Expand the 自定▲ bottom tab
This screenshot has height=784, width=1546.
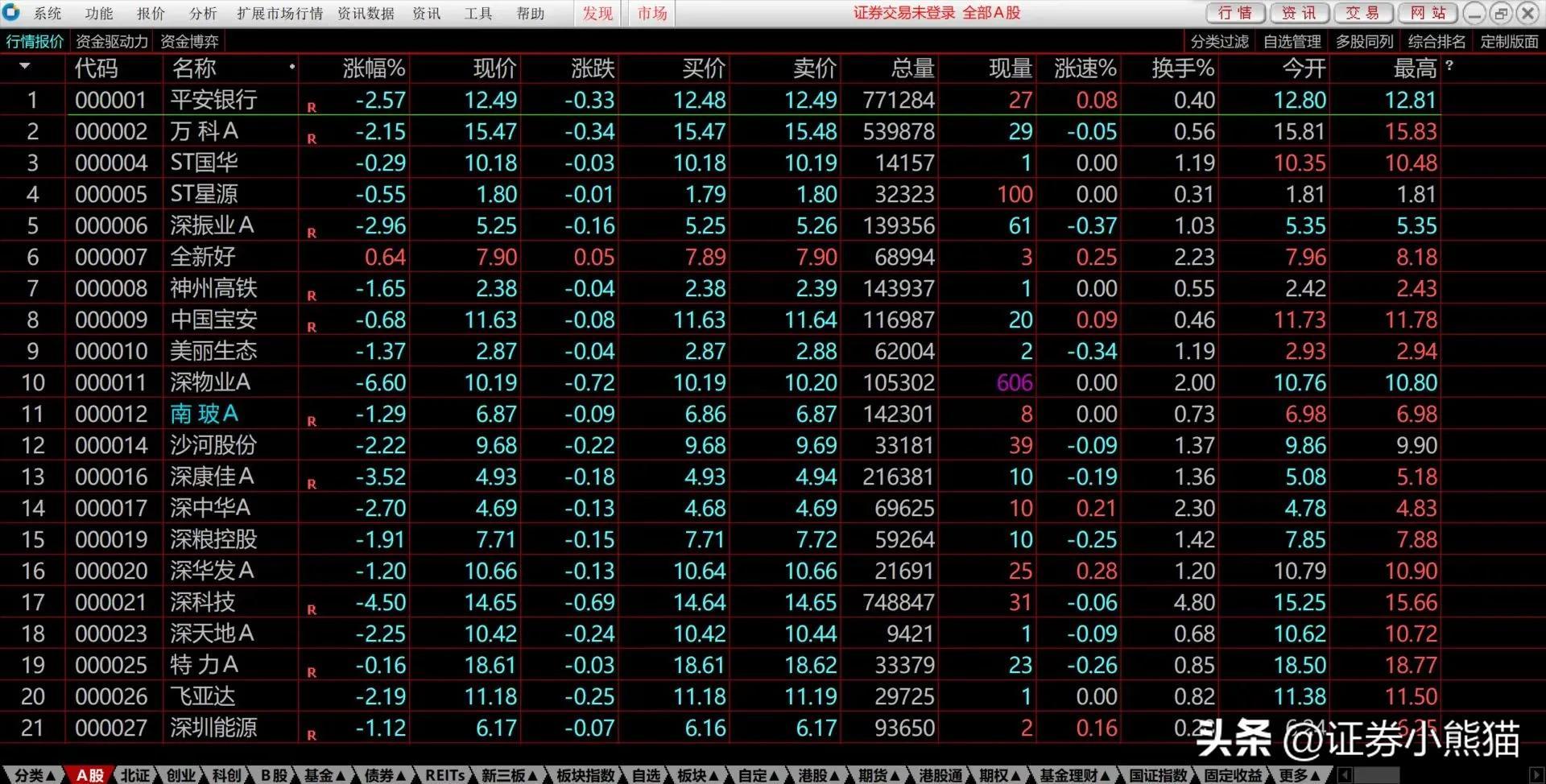point(759,775)
